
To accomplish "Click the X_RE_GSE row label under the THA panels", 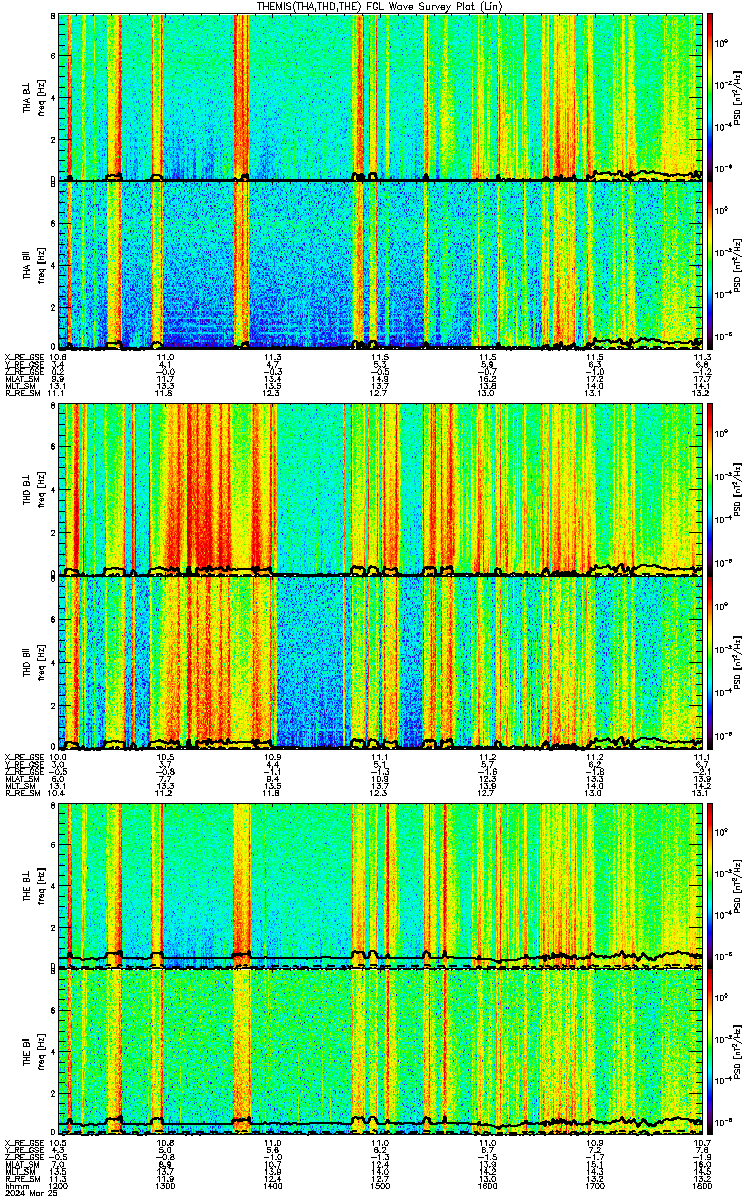I will (x=24, y=357).
